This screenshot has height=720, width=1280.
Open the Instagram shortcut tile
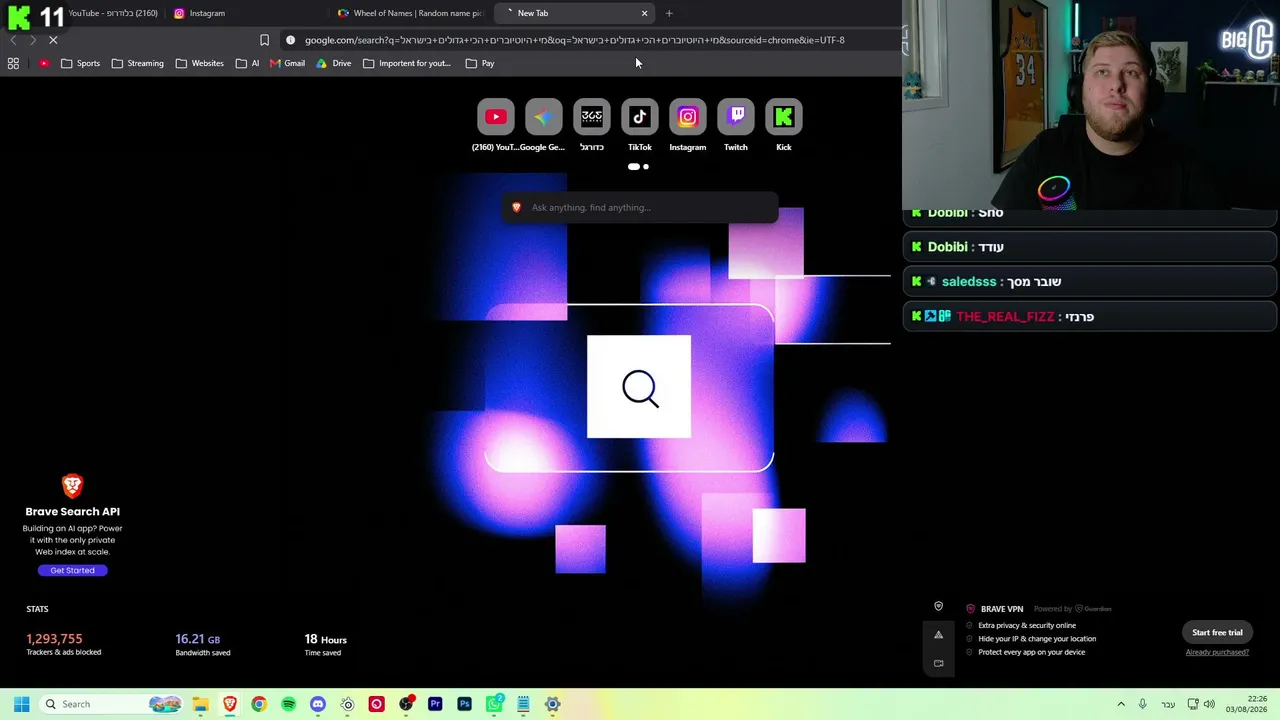(688, 117)
